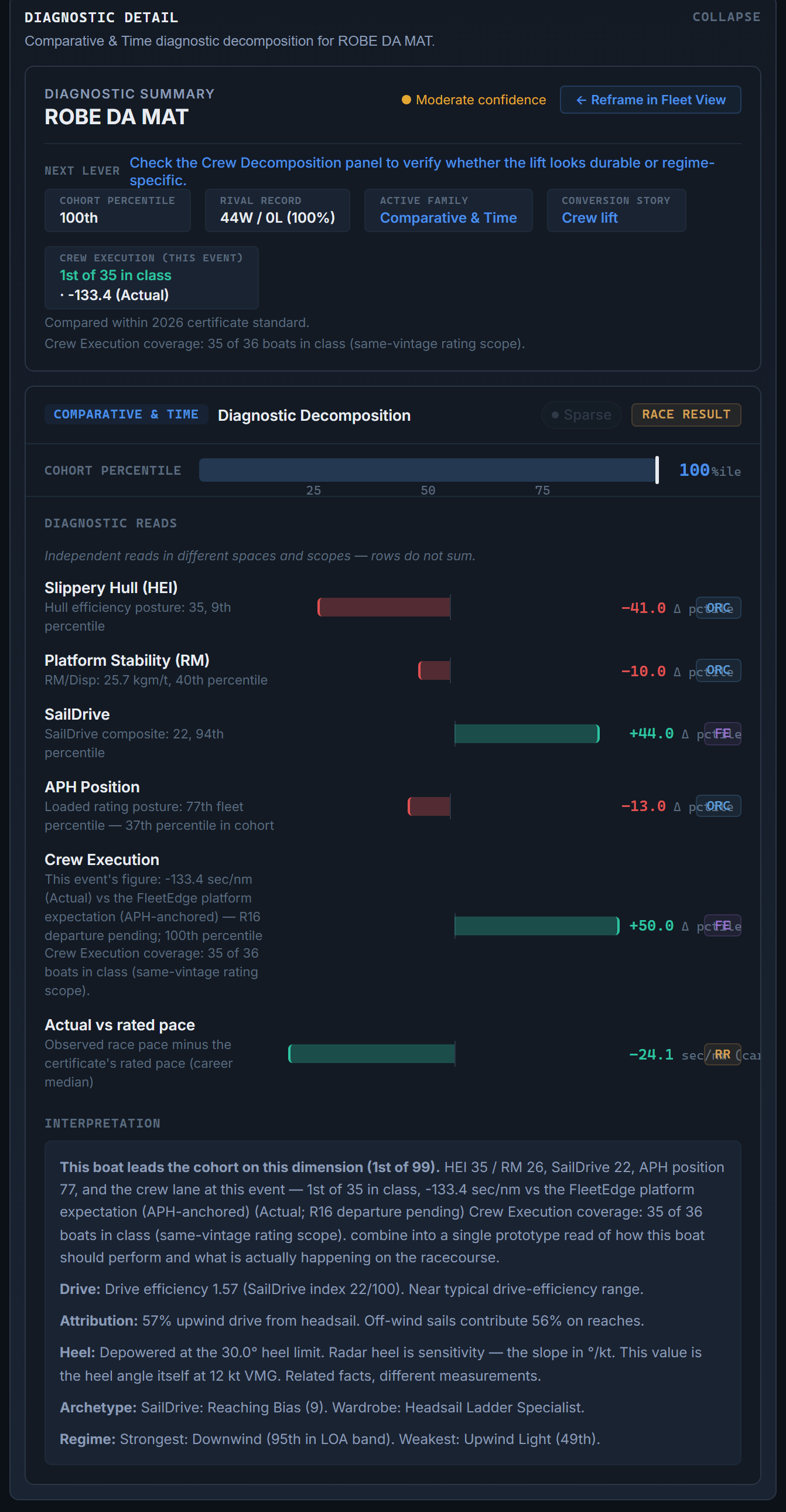
Task: Click the +44.0 value for SailDrive
Action: (x=651, y=734)
